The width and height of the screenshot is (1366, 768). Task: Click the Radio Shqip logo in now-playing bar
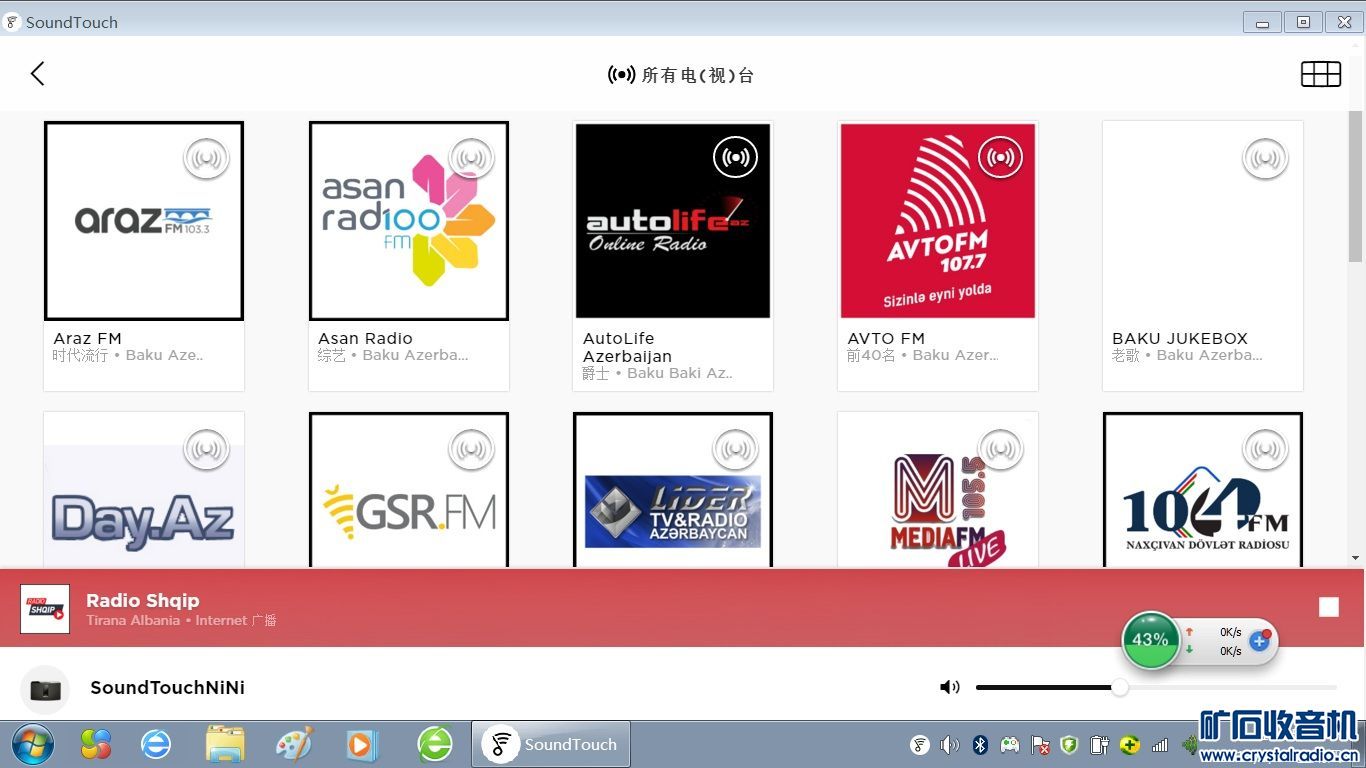[45, 609]
